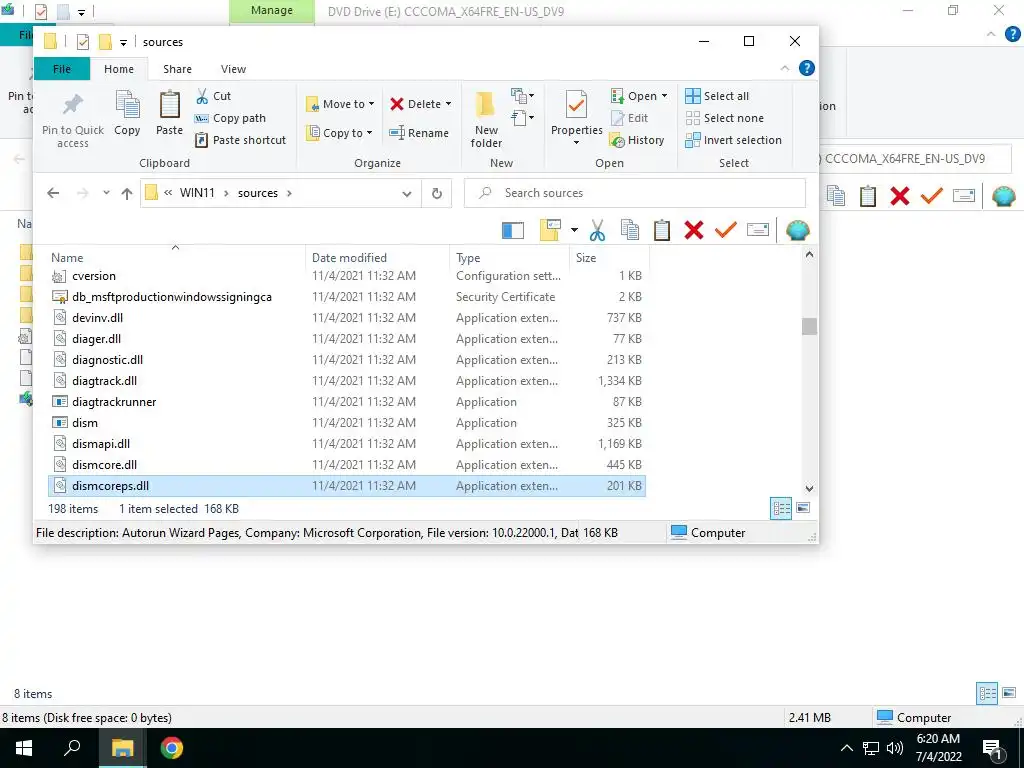The image size is (1024, 768).
Task: Click Select all in ribbon
Action: pyautogui.click(x=717, y=96)
